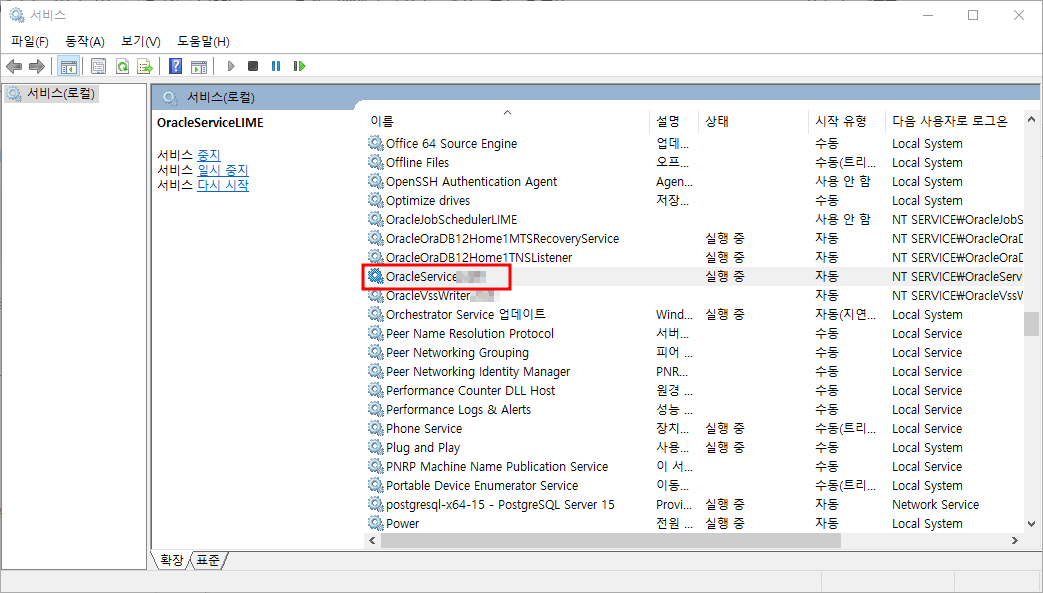The image size is (1043, 593).
Task: Sort by the 상태 column header
Action: coord(717,121)
